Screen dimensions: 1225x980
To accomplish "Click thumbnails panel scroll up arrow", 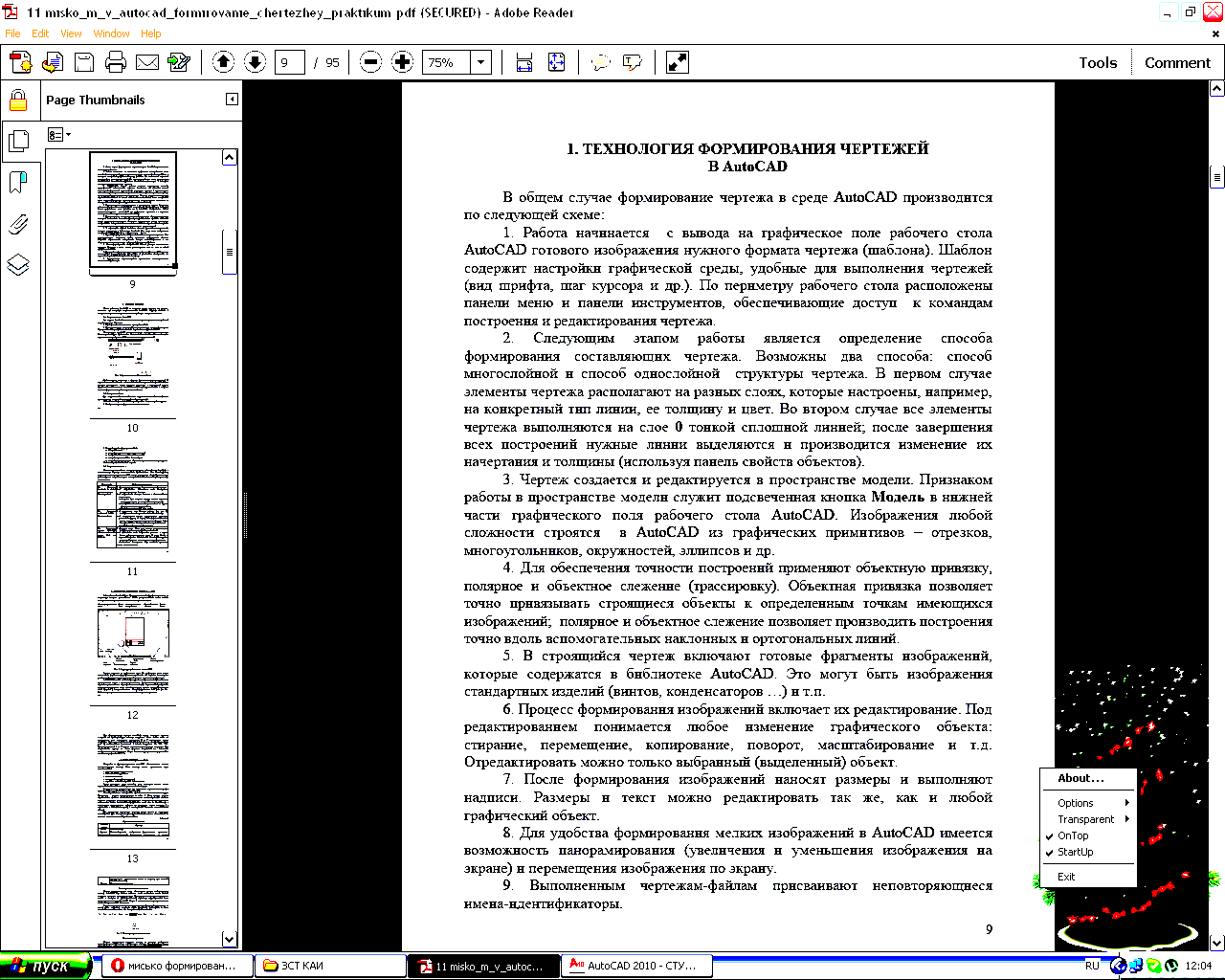I will click(230, 157).
